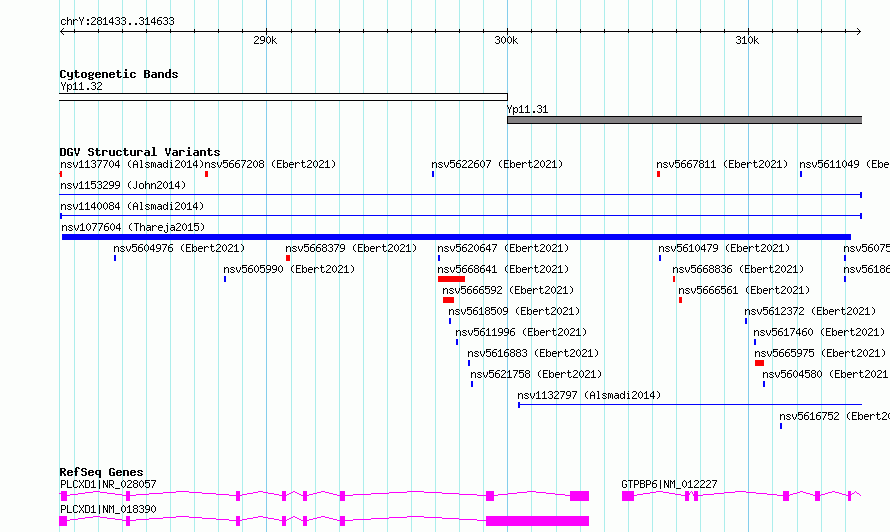The height and width of the screenshot is (532, 890).
Task: Select the nsv5604976 (Ebert2021) label
Action: [179, 249]
